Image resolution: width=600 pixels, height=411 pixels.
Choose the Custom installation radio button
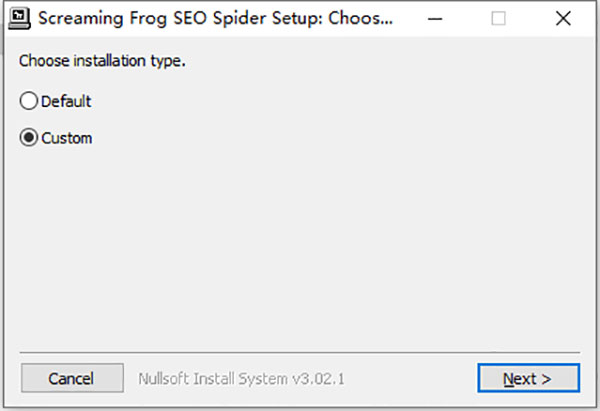[29, 138]
